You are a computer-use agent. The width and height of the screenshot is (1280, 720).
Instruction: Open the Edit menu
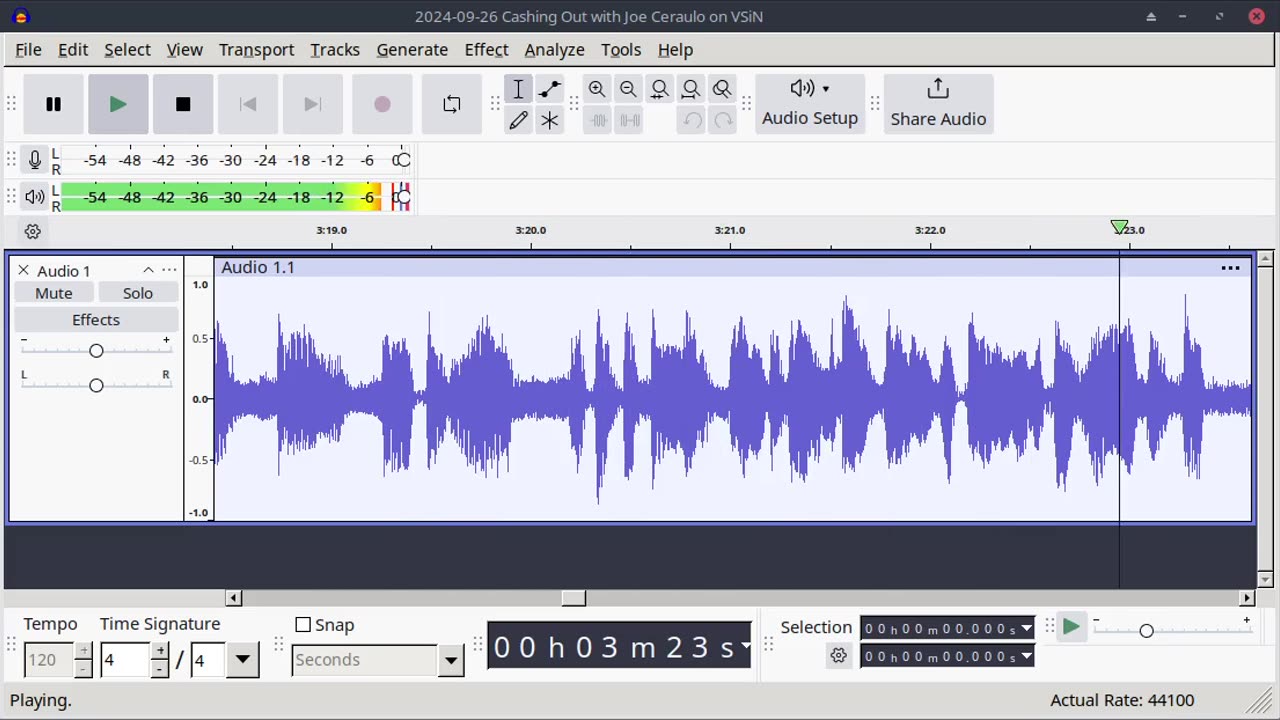(x=73, y=49)
